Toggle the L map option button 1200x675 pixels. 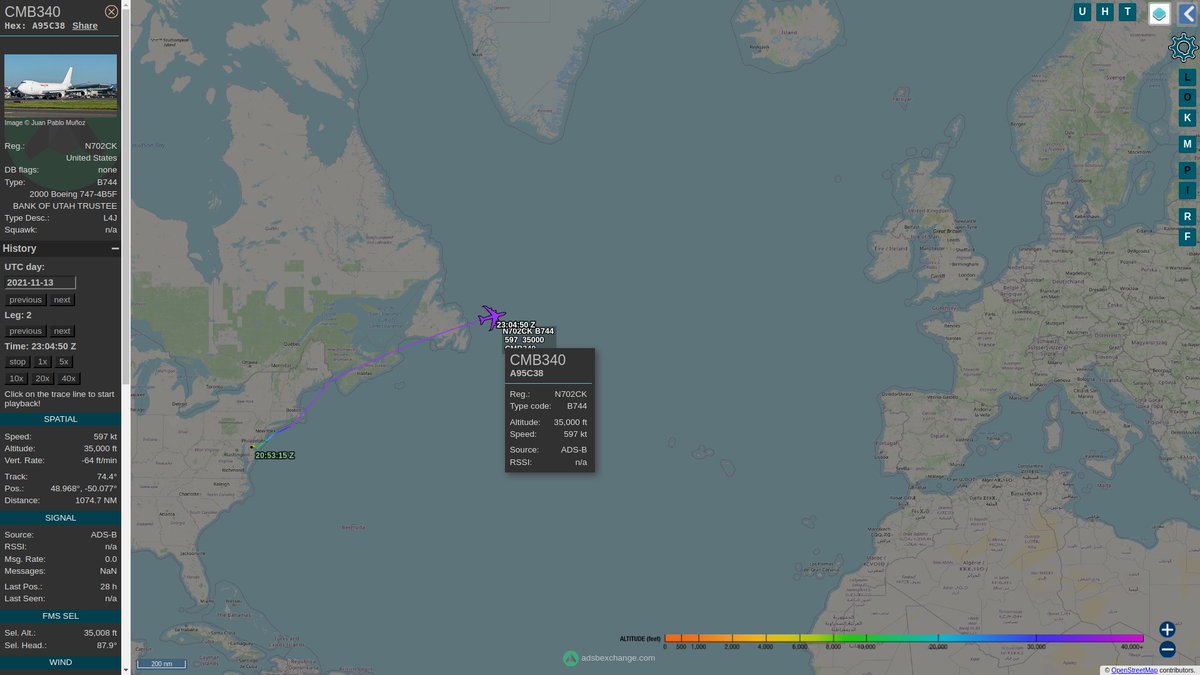click(1187, 77)
